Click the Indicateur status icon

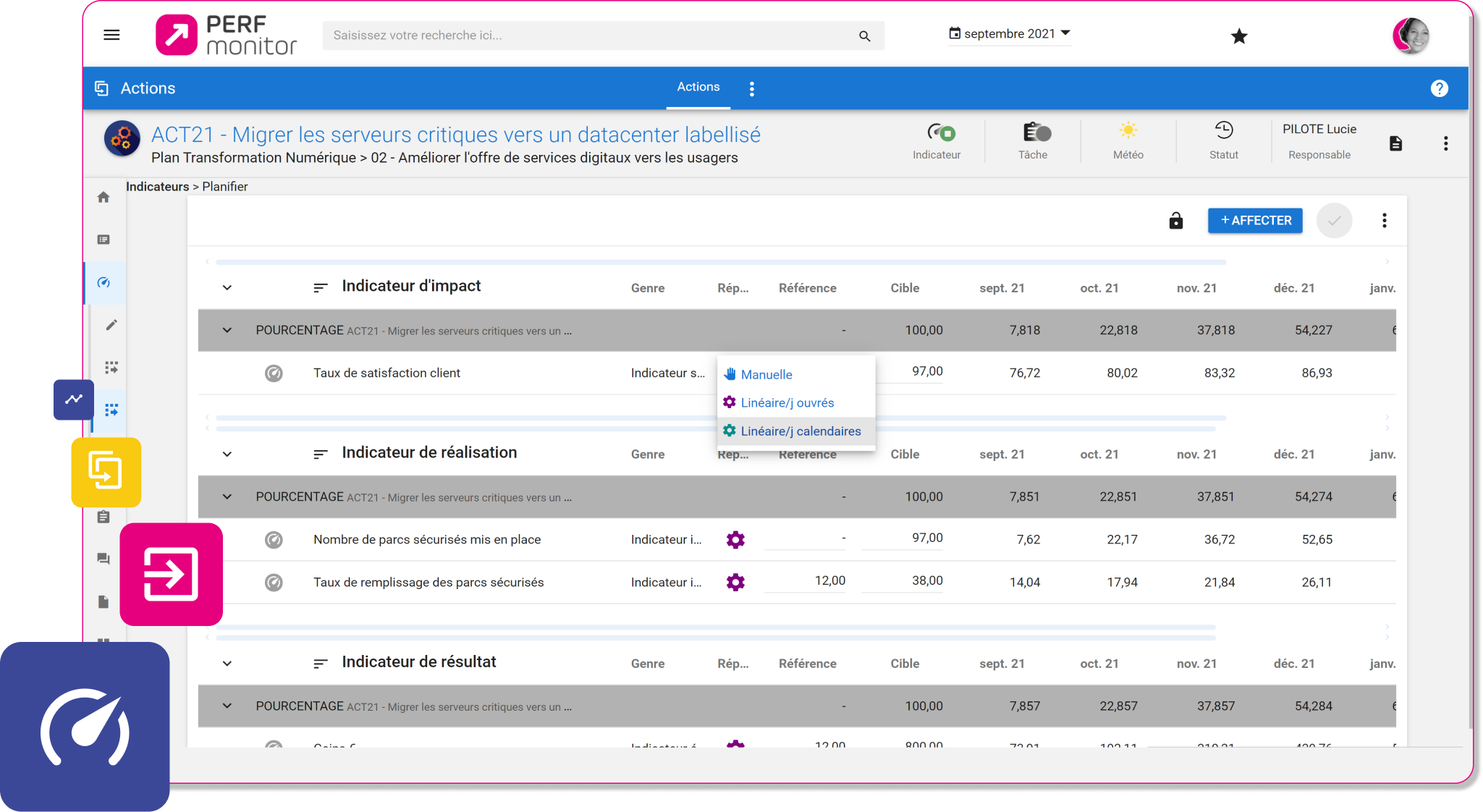tap(942, 132)
